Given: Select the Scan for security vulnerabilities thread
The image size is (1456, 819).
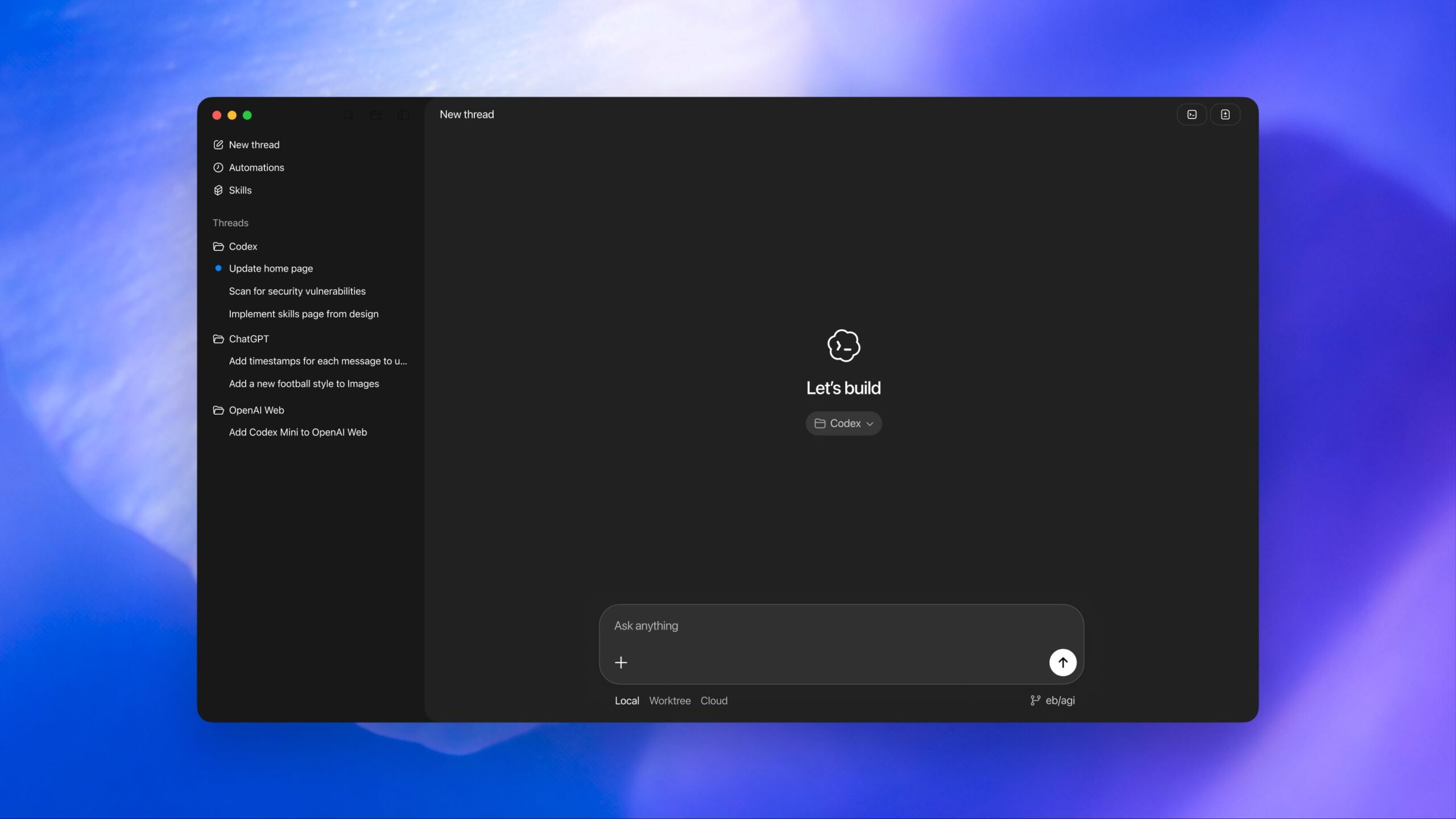Looking at the screenshot, I should 297,291.
